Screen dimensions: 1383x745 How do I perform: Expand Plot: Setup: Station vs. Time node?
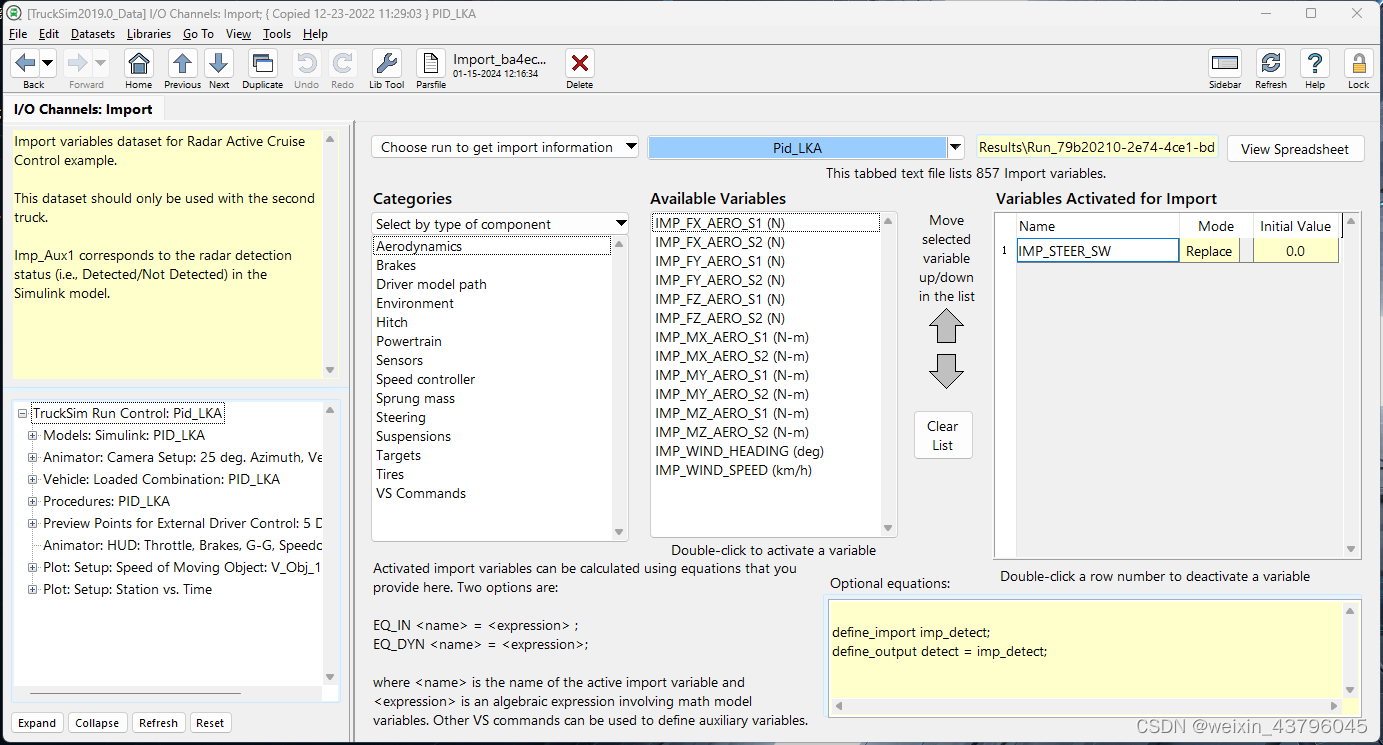pos(33,589)
